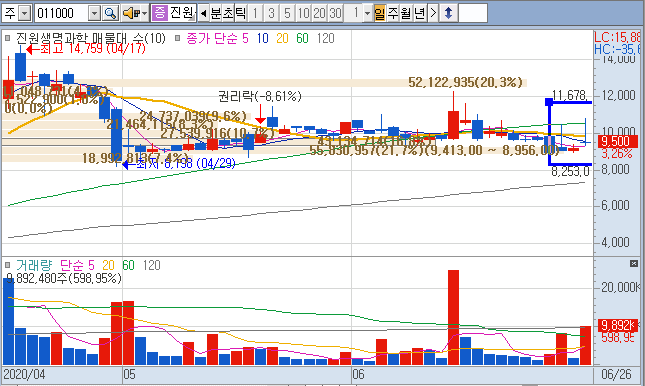Click the blue up-down arrow icon

click(448, 13)
